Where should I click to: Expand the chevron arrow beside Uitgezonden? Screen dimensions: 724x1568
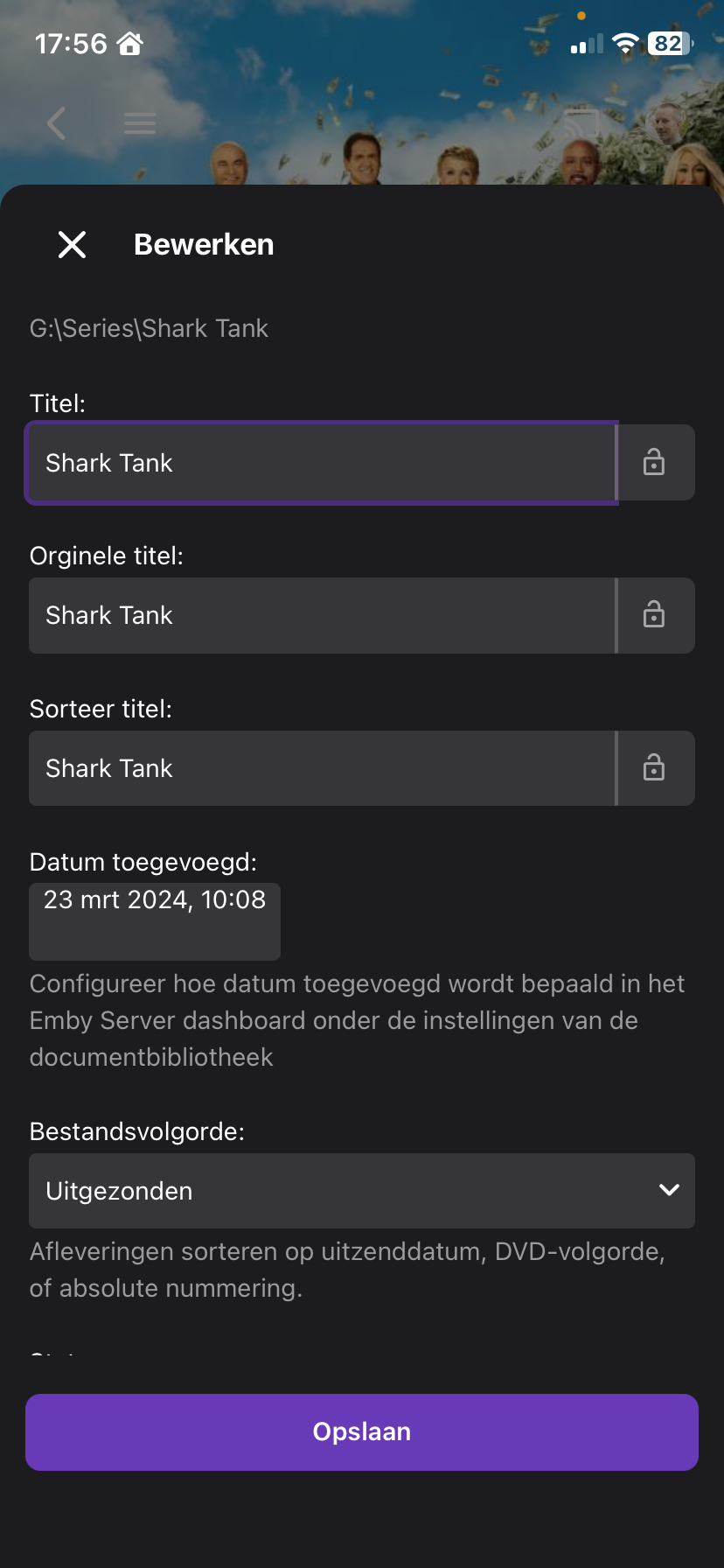tap(669, 1190)
